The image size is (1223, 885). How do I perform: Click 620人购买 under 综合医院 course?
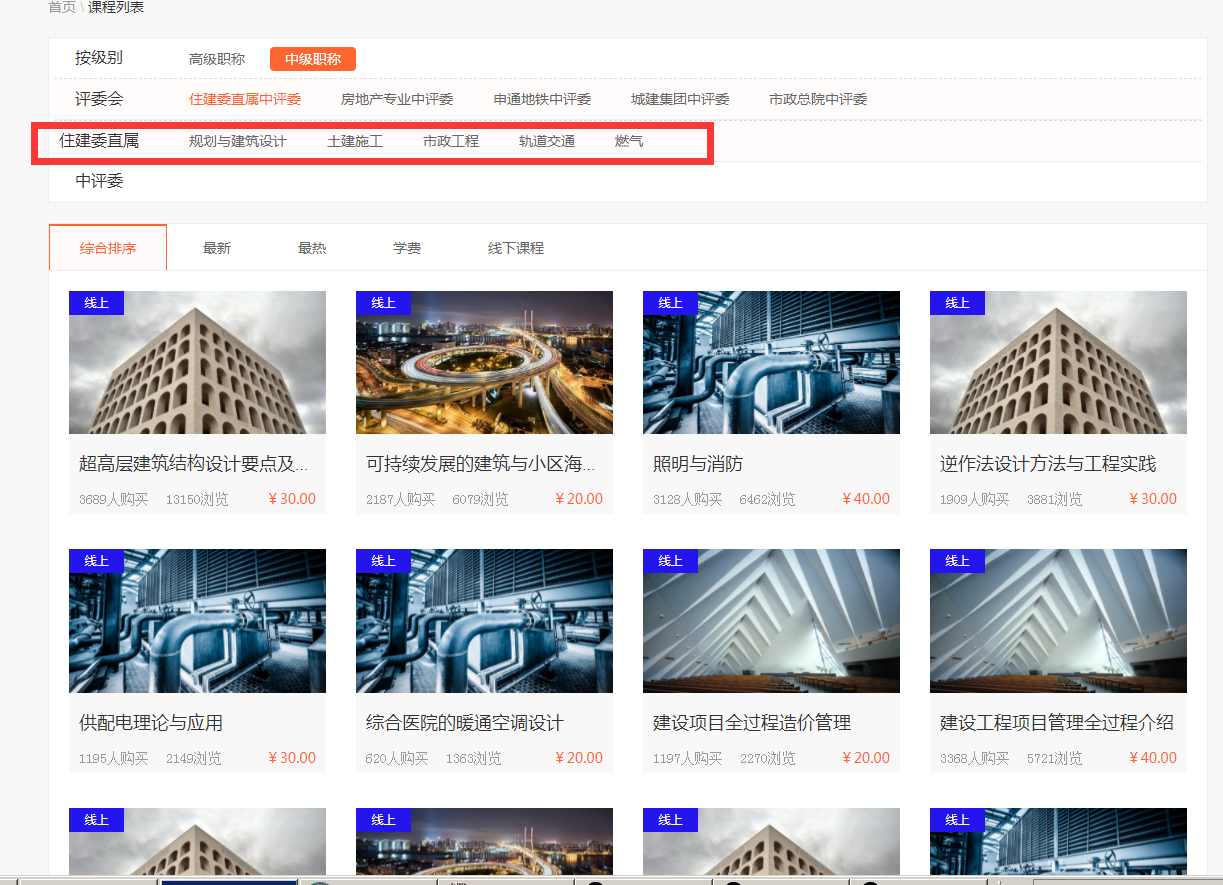tap(397, 758)
